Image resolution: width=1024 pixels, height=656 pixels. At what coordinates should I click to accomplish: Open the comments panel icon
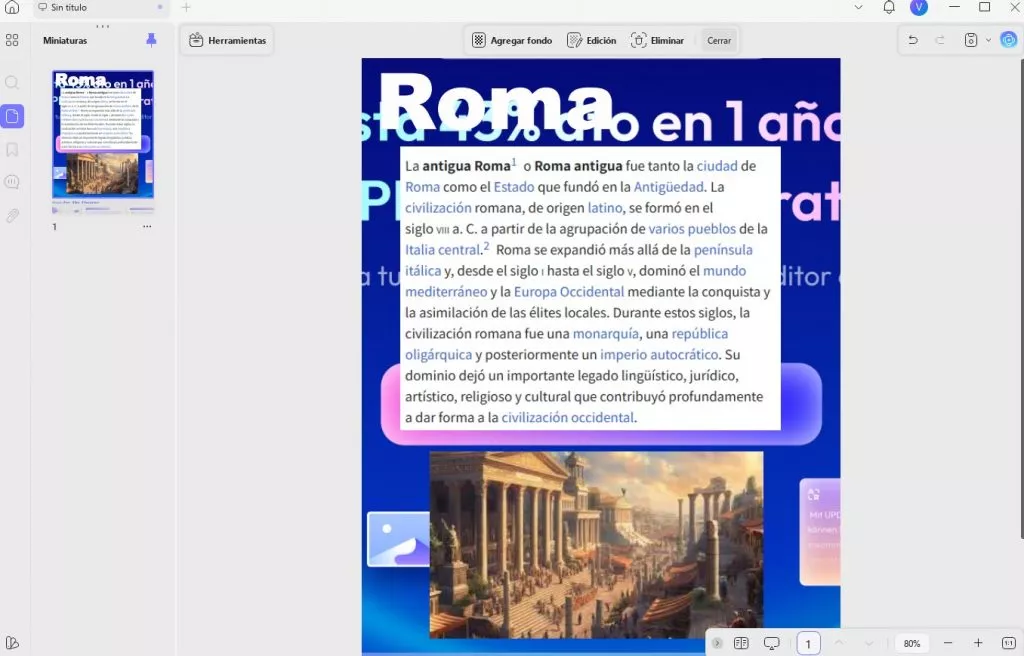tap(12, 182)
